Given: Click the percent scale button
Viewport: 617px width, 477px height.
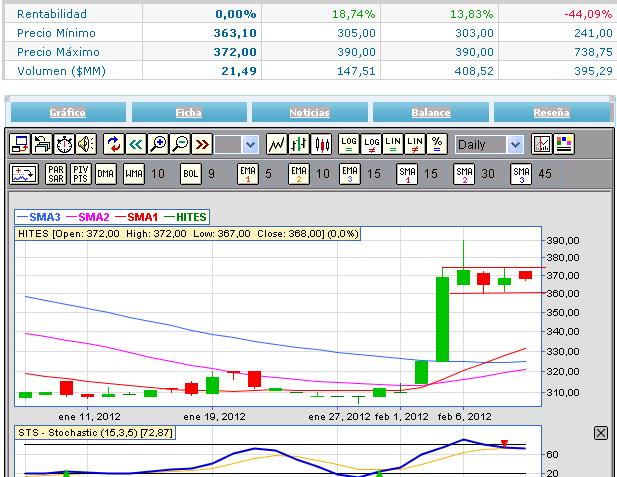Looking at the screenshot, I should [437, 144].
